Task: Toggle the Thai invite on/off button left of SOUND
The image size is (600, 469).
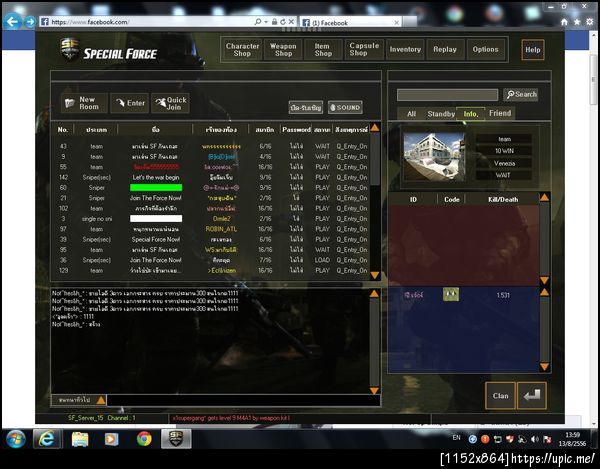Action: coord(306,107)
